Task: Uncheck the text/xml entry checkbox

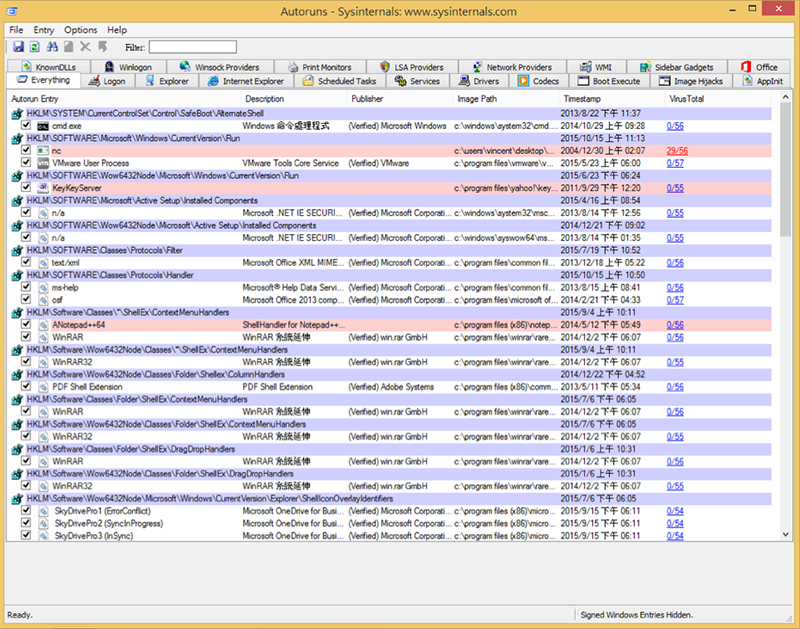Action: [26, 262]
